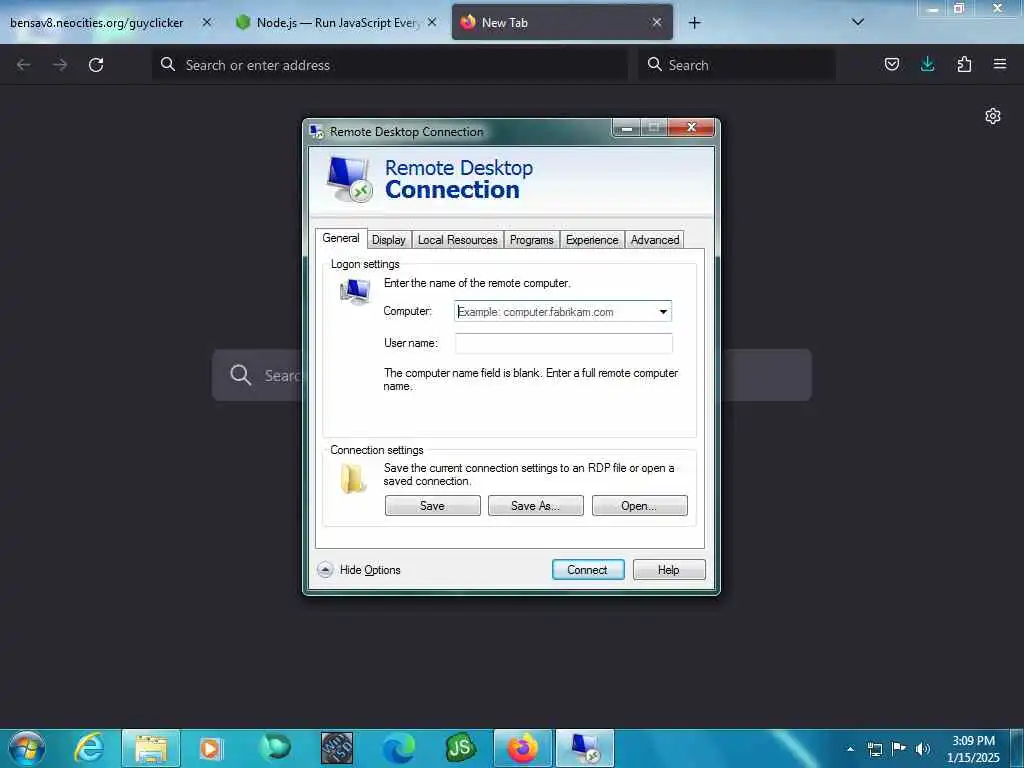
Task: Switch to the General tab
Action: (x=341, y=238)
